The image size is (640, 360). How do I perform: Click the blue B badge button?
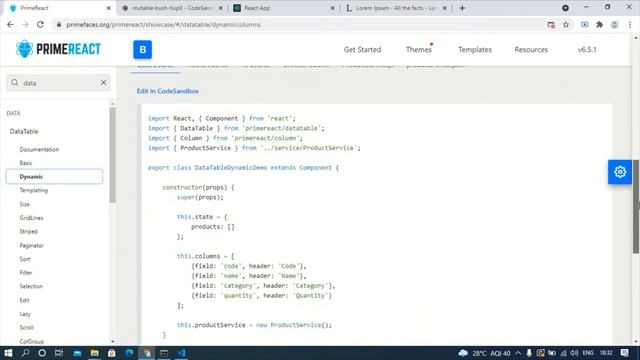click(142, 49)
